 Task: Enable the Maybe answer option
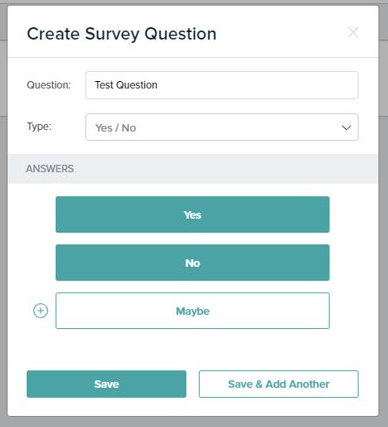(x=193, y=311)
